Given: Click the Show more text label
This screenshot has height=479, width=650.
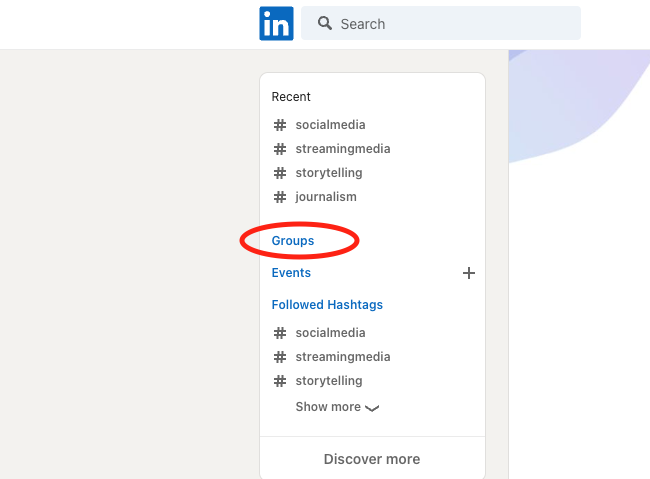Looking at the screenshot, I should 328,407.
